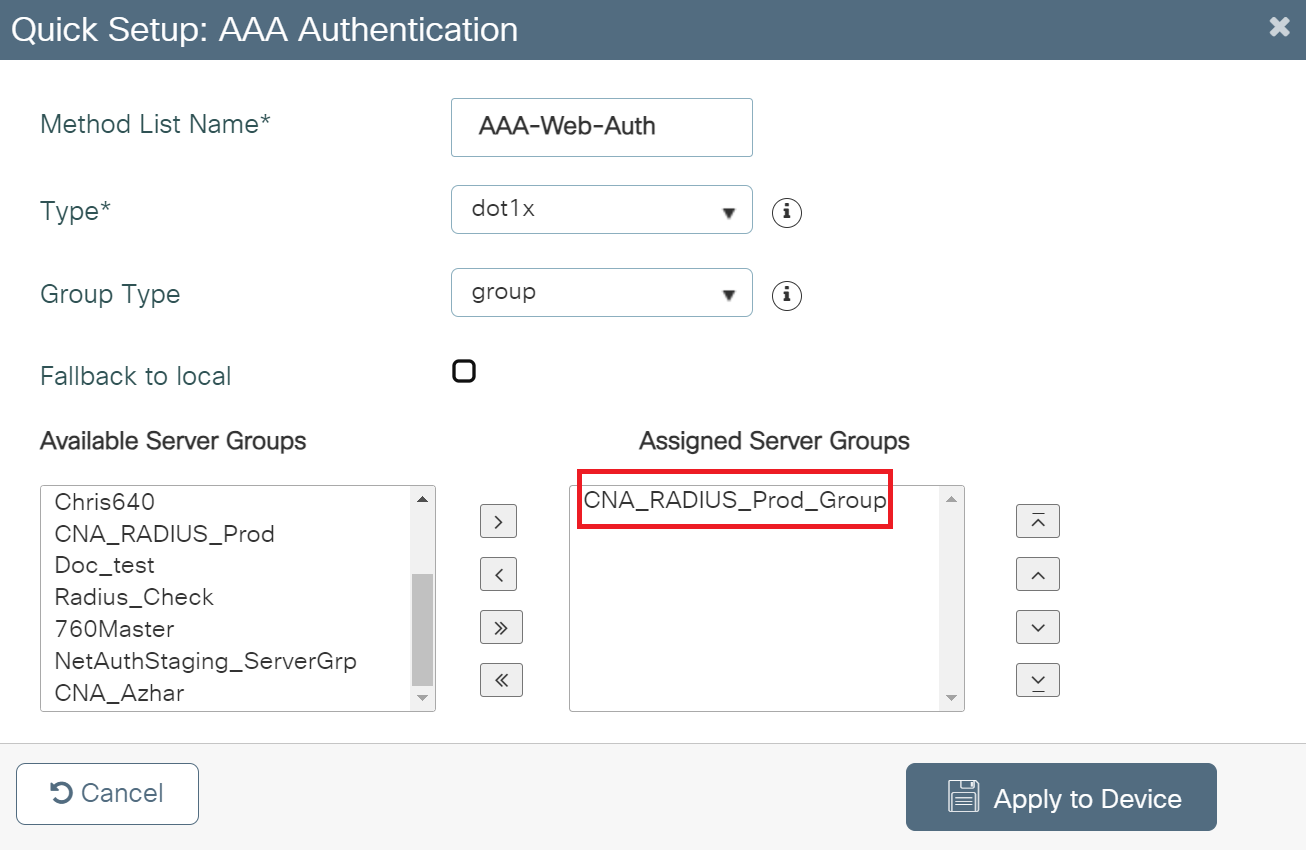
Task: Move all groups right with double arrow
Action: pyautogui.click(x=501, y=627)
